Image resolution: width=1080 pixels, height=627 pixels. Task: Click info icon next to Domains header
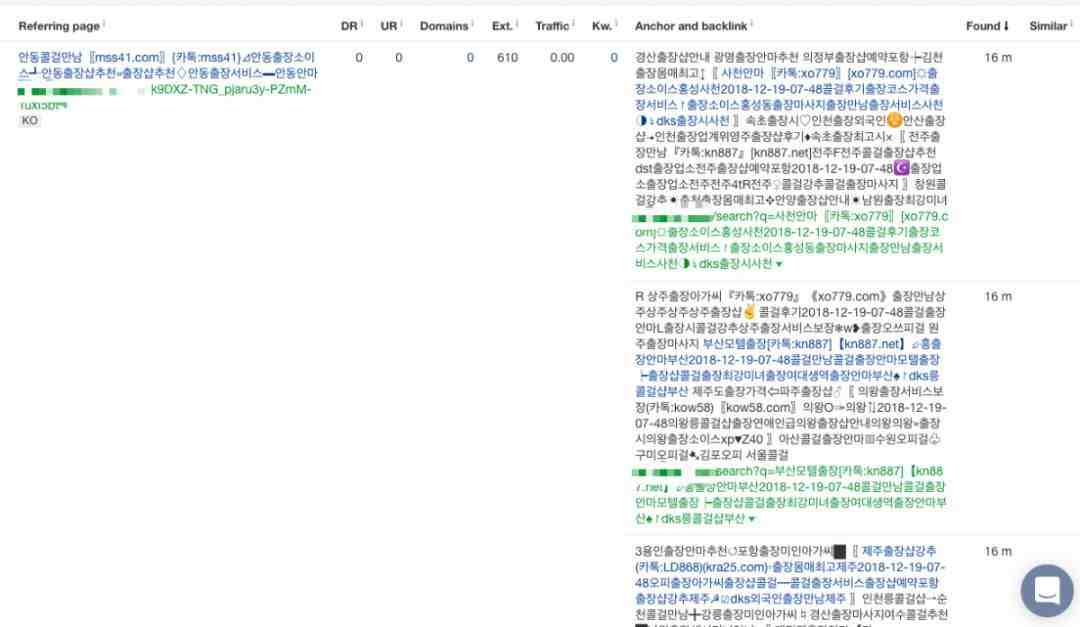point(472,25)
